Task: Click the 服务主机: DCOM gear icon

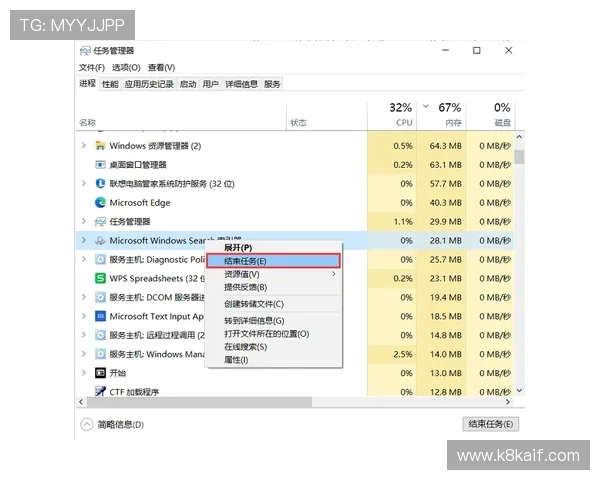Action: pyautogui.click(x=100, y=297)
